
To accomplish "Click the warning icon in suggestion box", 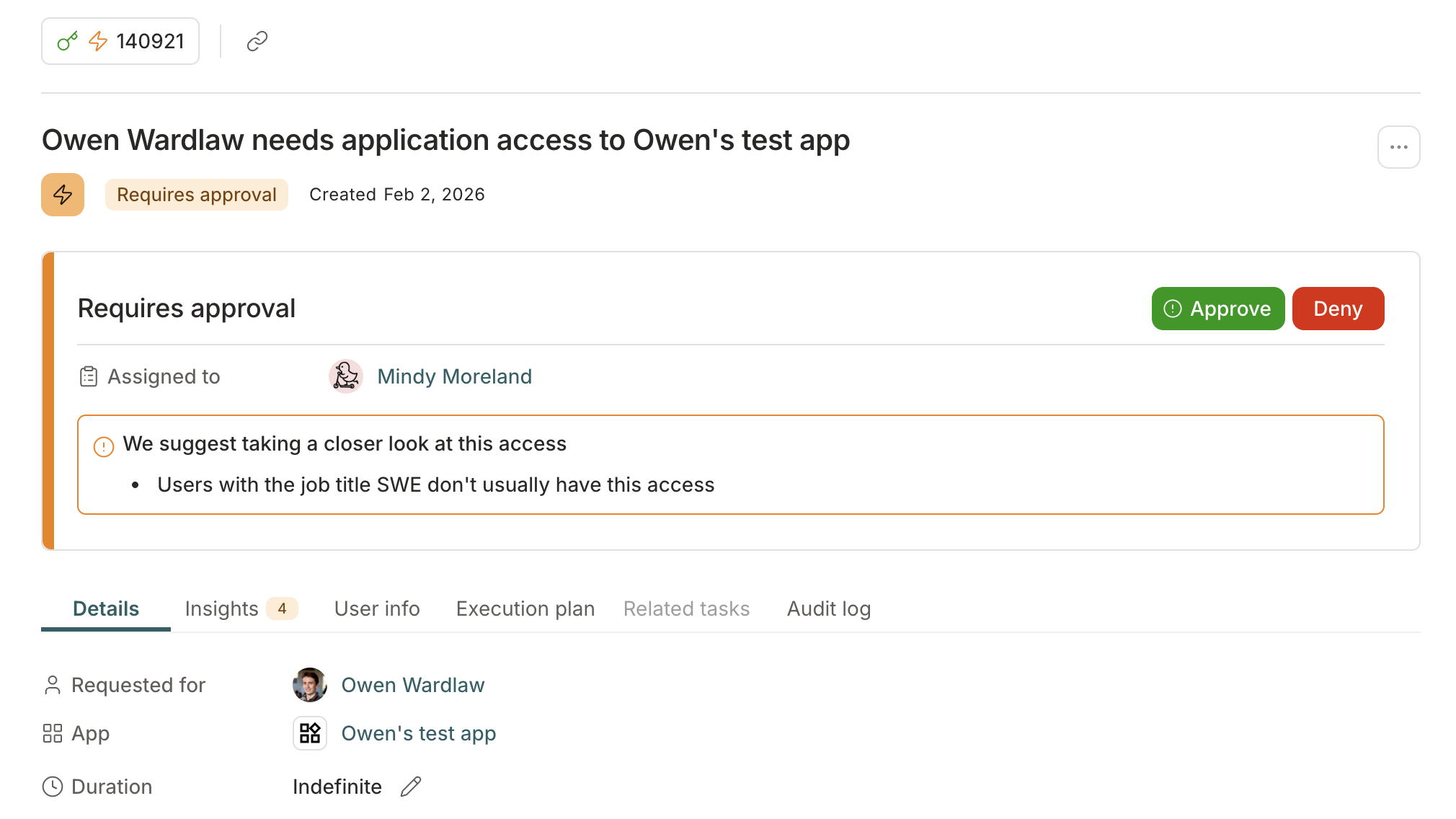I will point(104,446).
